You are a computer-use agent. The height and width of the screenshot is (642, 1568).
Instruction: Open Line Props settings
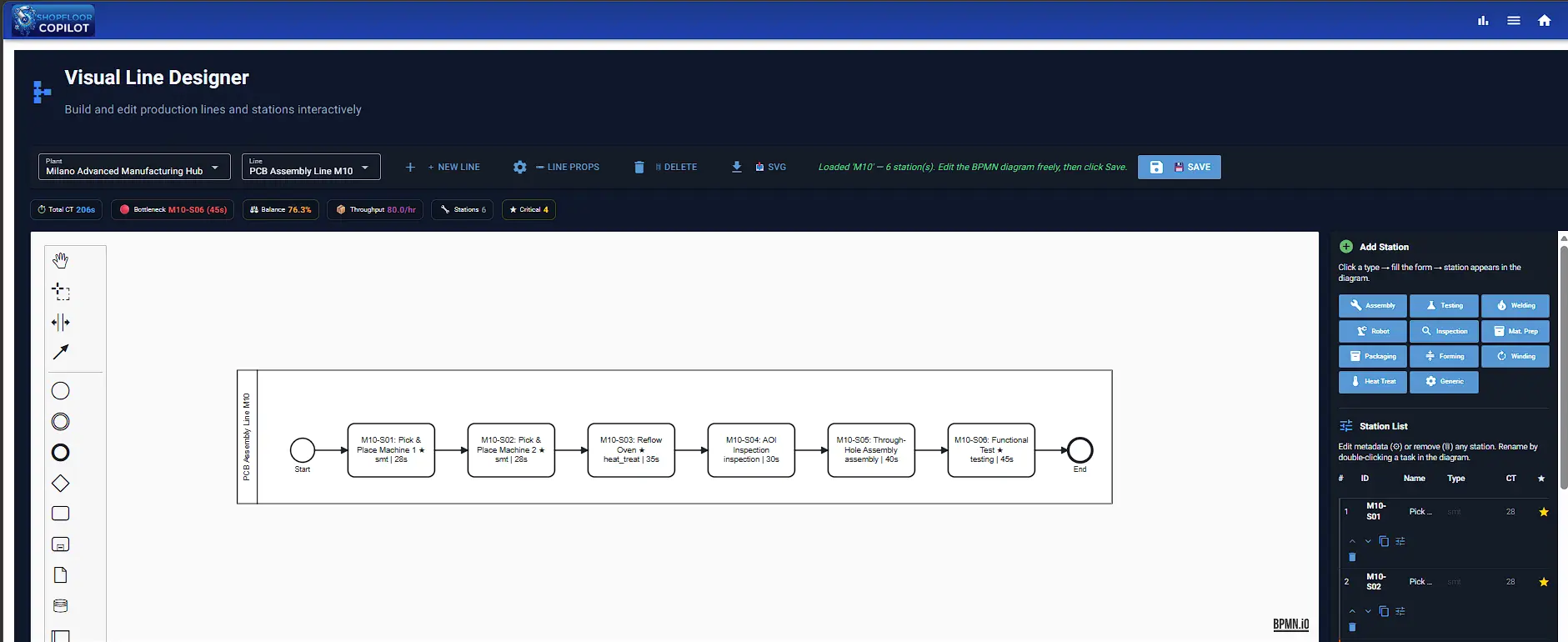click(x=557, y=168)
